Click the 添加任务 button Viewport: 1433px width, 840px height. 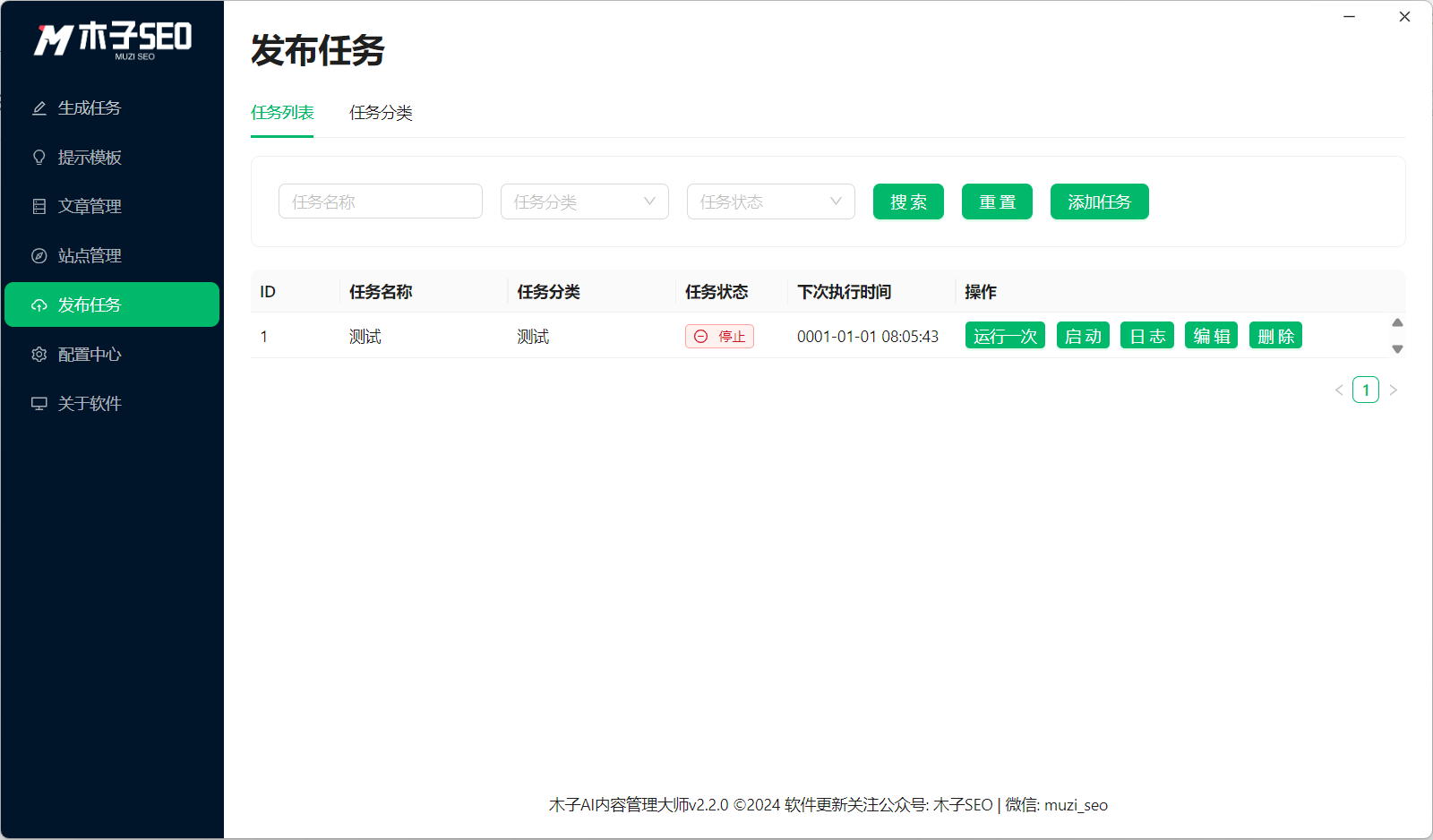click(x=1100, y=201)
